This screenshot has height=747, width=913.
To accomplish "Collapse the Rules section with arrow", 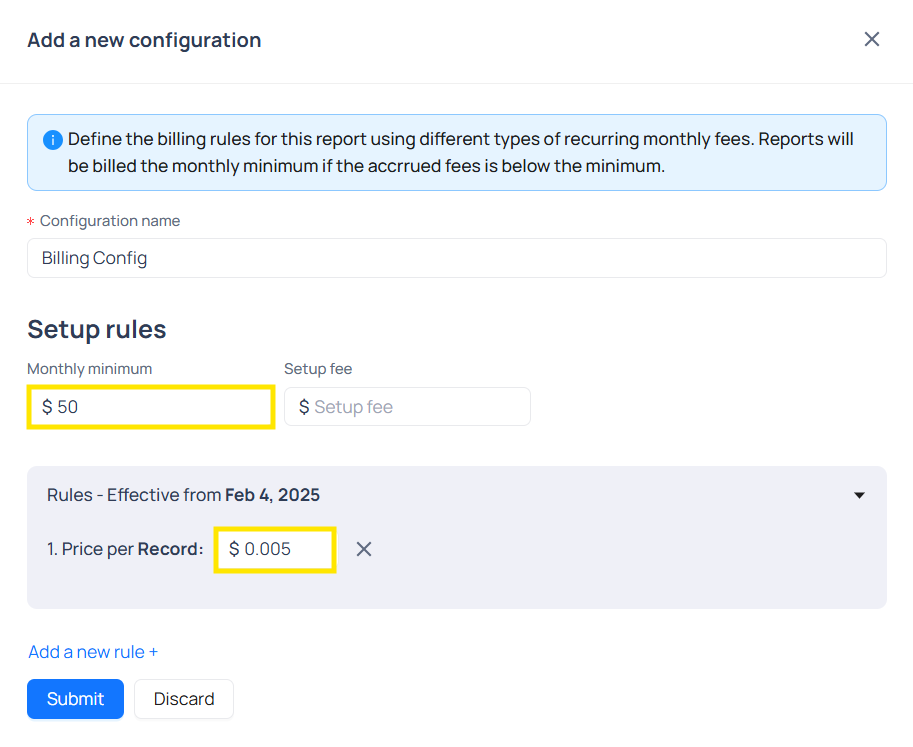I will click(859, 495).
